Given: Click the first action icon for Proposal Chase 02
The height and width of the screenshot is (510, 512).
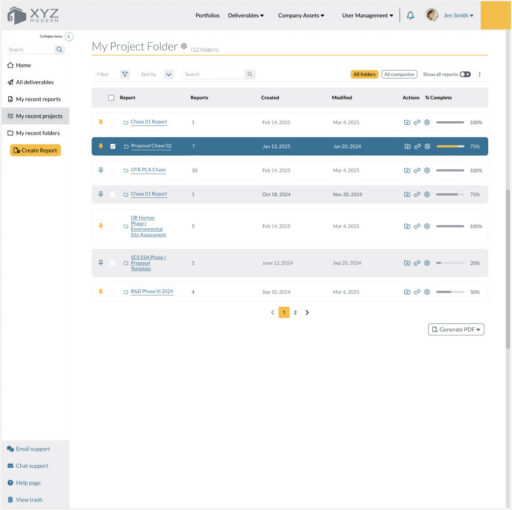Looking at the screenshot, I should pyautogui.click(x=407, y=146).
